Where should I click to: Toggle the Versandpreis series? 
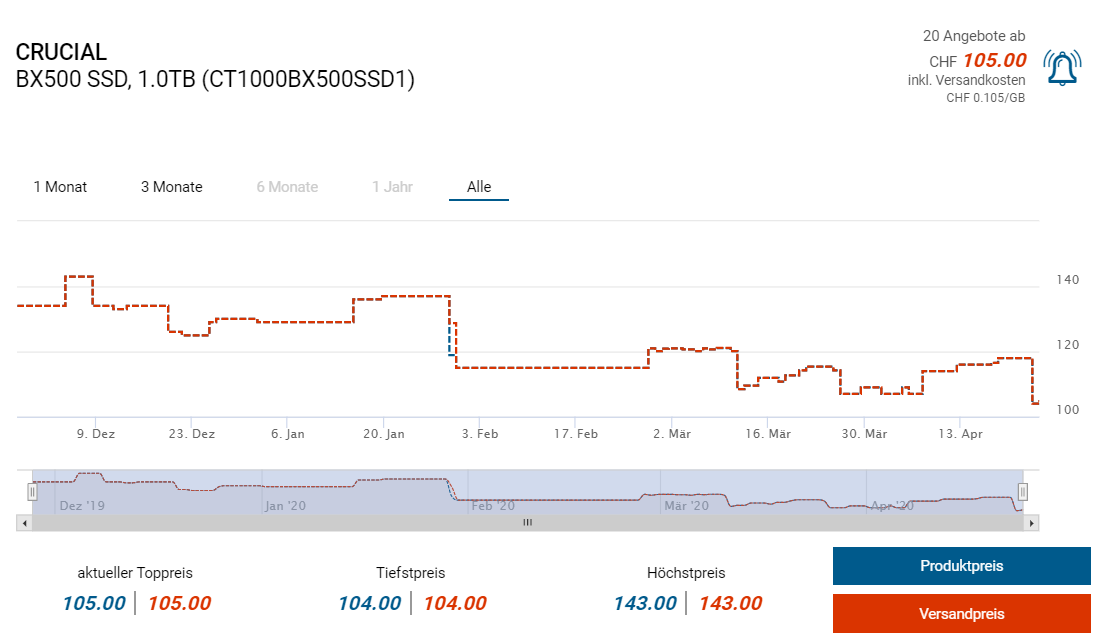[x=961, y=614]
